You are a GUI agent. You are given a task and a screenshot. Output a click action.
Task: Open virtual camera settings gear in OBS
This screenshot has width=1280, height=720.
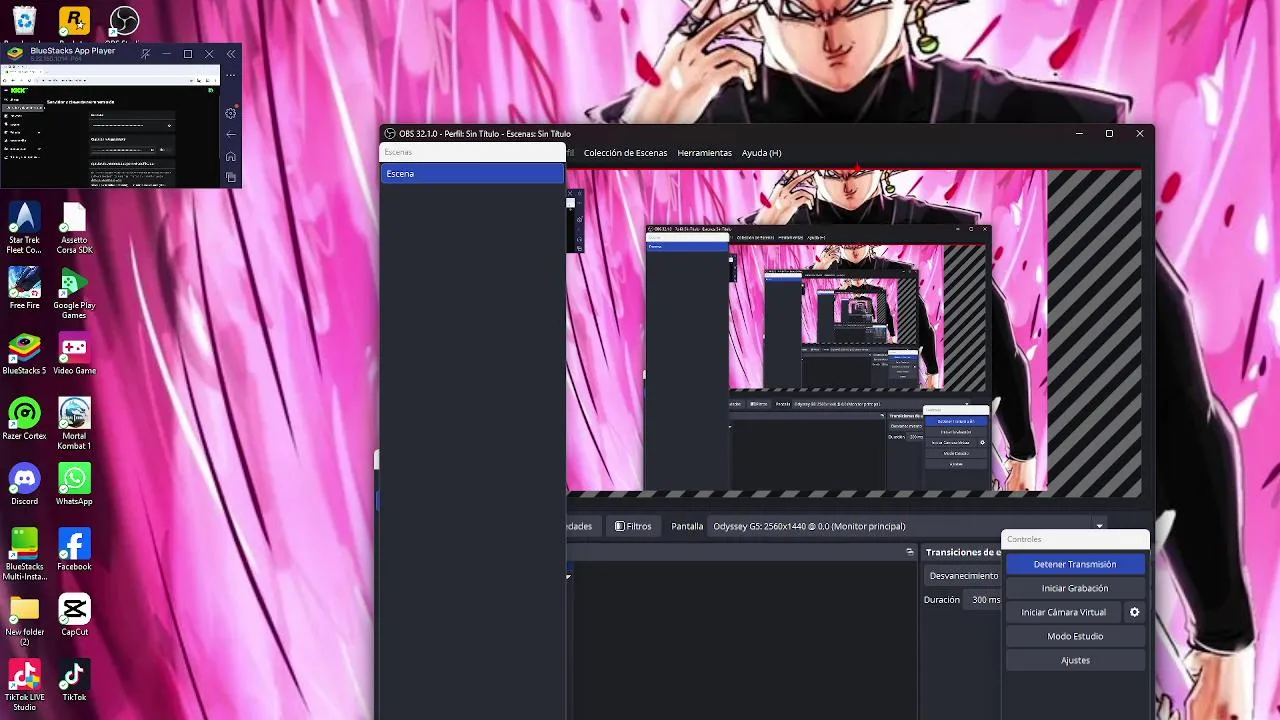click(1134, 612)
